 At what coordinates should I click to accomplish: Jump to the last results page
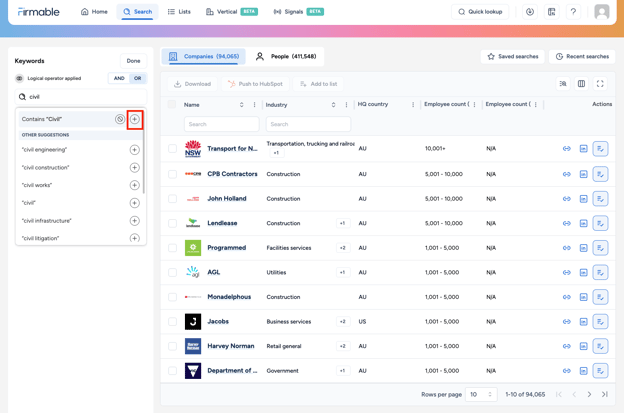pyautogui.click(x=604, y=394)
